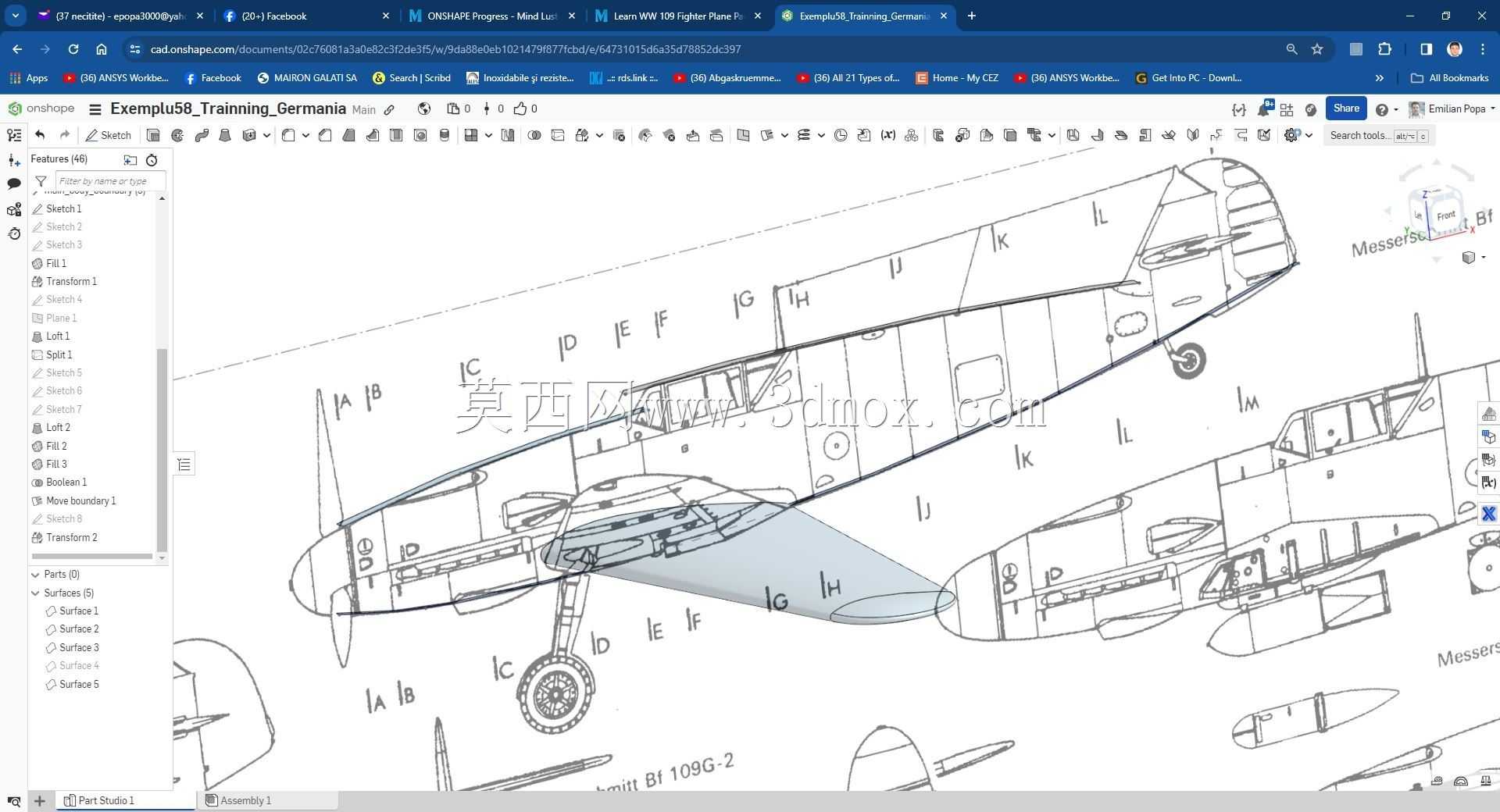1500x812 pixels.
Task: Expand the Parts (0) list
Action: [35, 574]
